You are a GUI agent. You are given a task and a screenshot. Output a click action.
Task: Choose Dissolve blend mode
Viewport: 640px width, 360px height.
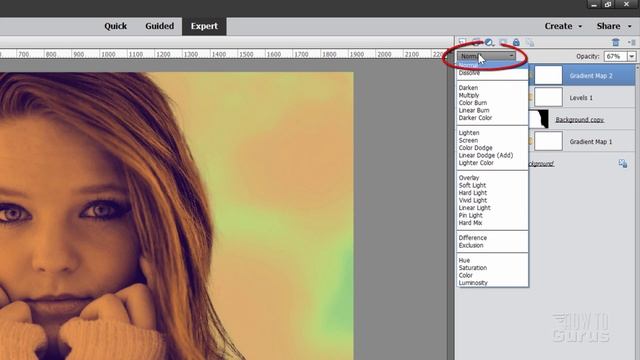coord(469,73)
